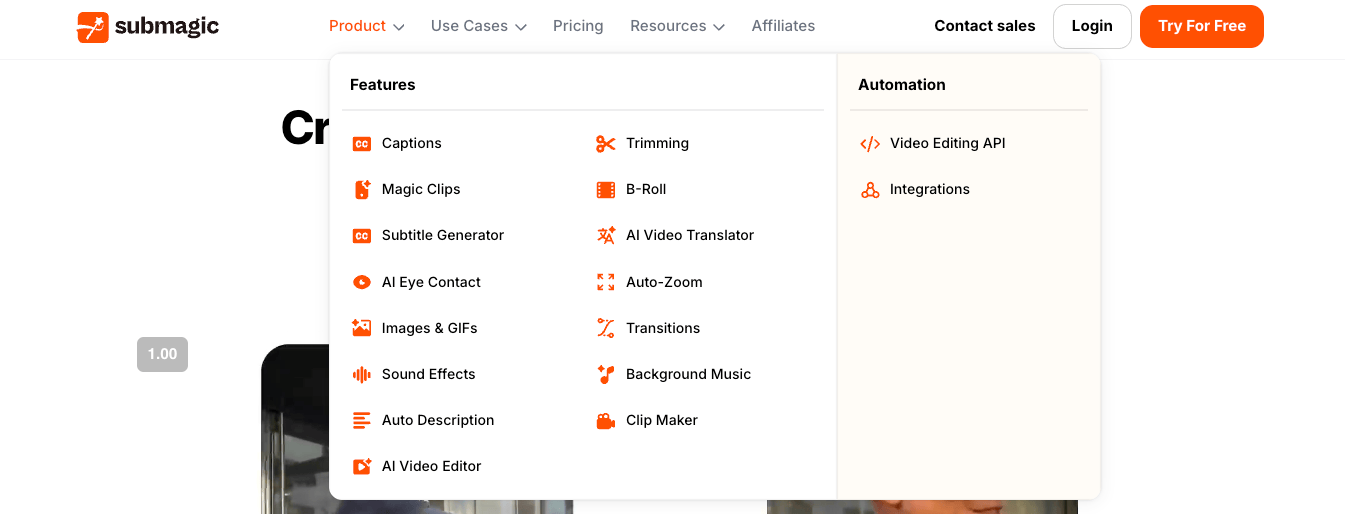Viewport: 1345px width, 514px height.
Task: Open the Pricing page
Action: click(x=578, y=26)
